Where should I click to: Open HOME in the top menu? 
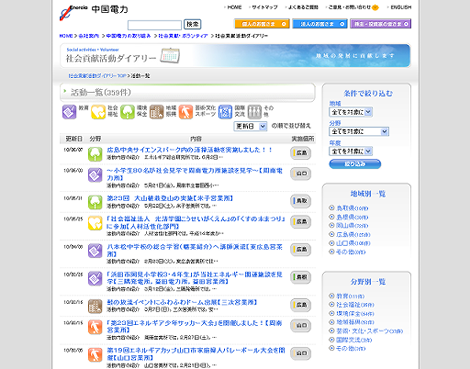234,7
